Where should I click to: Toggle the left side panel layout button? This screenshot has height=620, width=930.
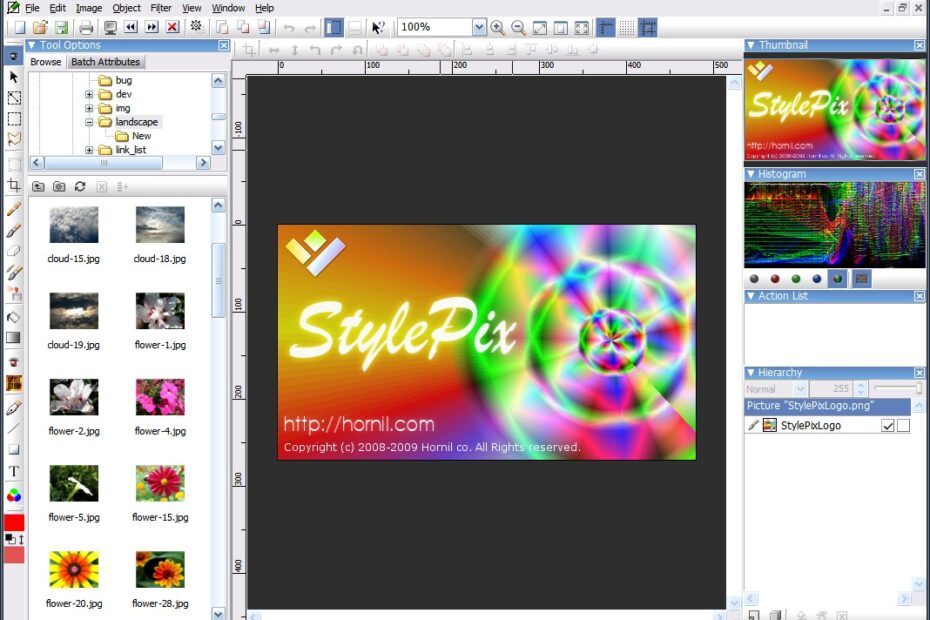(x=334, y=27)
